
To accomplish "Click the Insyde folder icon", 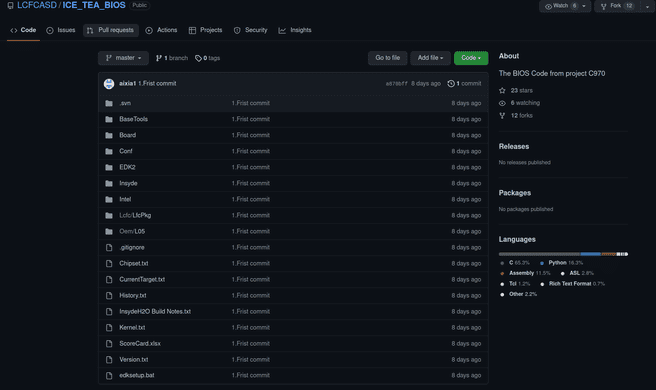I will pyautogui.click(x=109, y=183).
